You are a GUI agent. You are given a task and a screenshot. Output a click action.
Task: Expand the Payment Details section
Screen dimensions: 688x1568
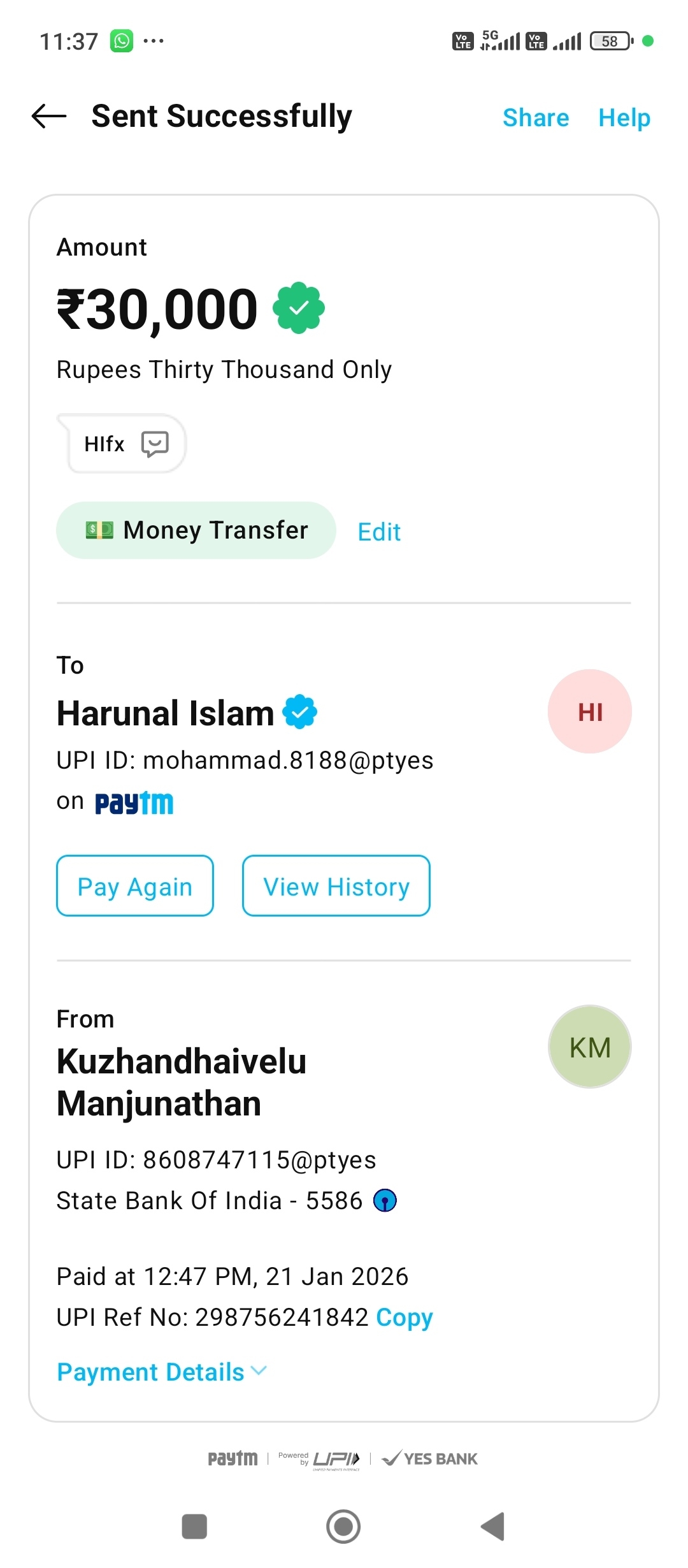[x=162, y=1372]
